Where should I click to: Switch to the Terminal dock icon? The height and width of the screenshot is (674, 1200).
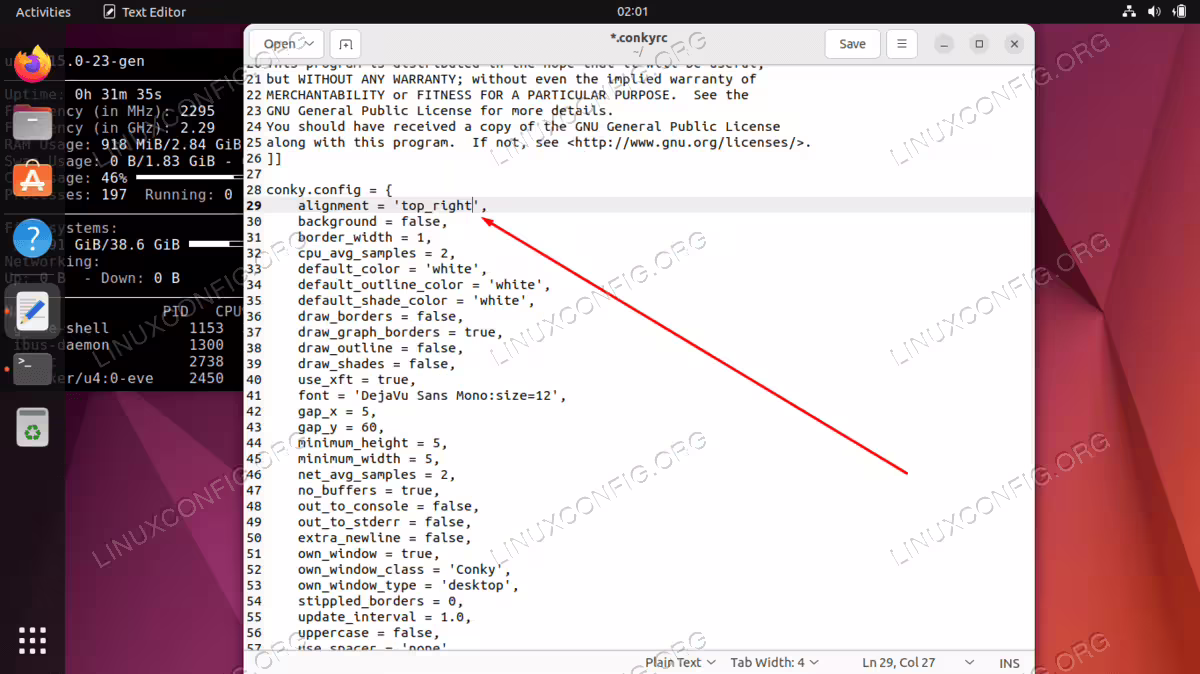(33, 368)
